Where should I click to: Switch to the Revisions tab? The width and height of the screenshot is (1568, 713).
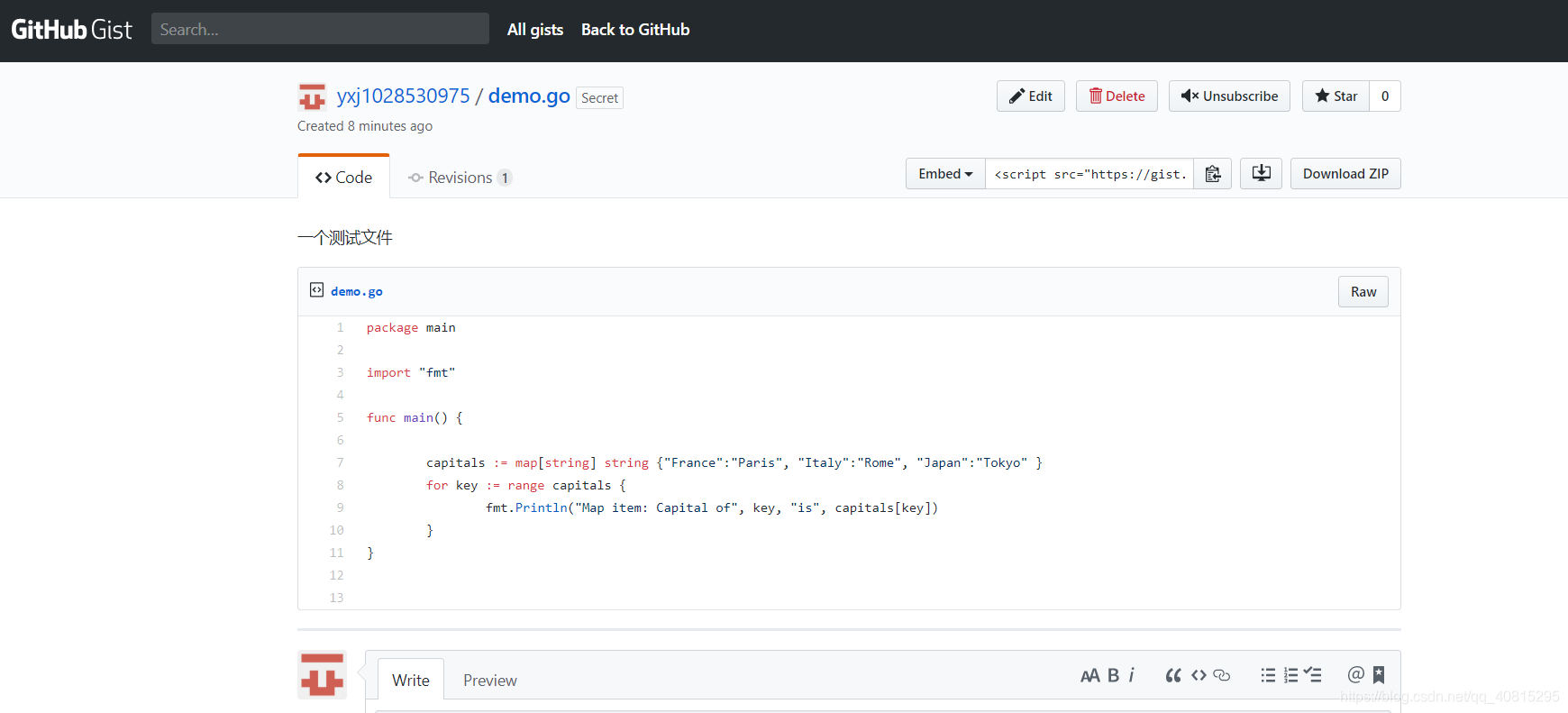(x=460, y=178)
